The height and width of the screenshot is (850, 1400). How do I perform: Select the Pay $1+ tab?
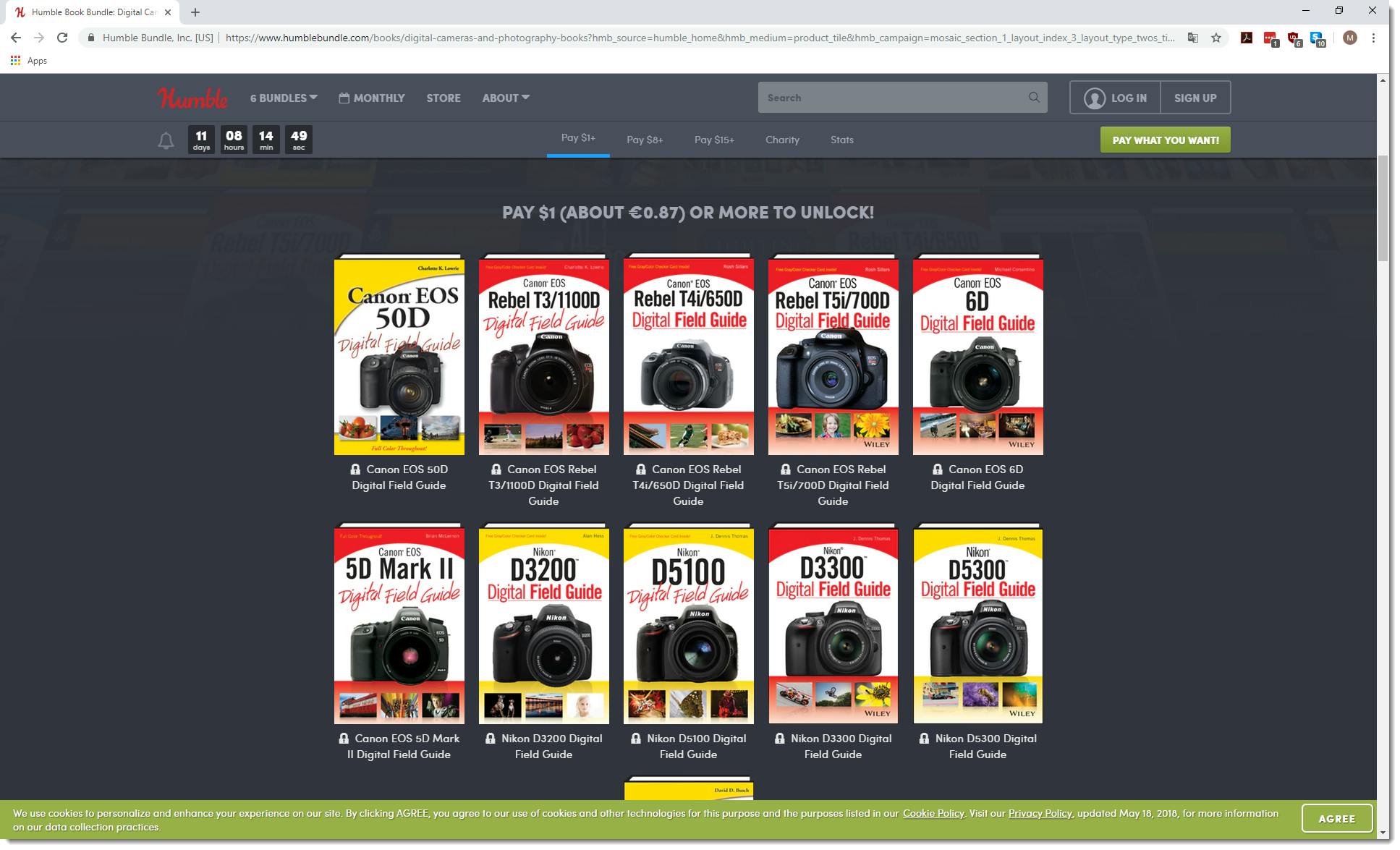point(578,138)
